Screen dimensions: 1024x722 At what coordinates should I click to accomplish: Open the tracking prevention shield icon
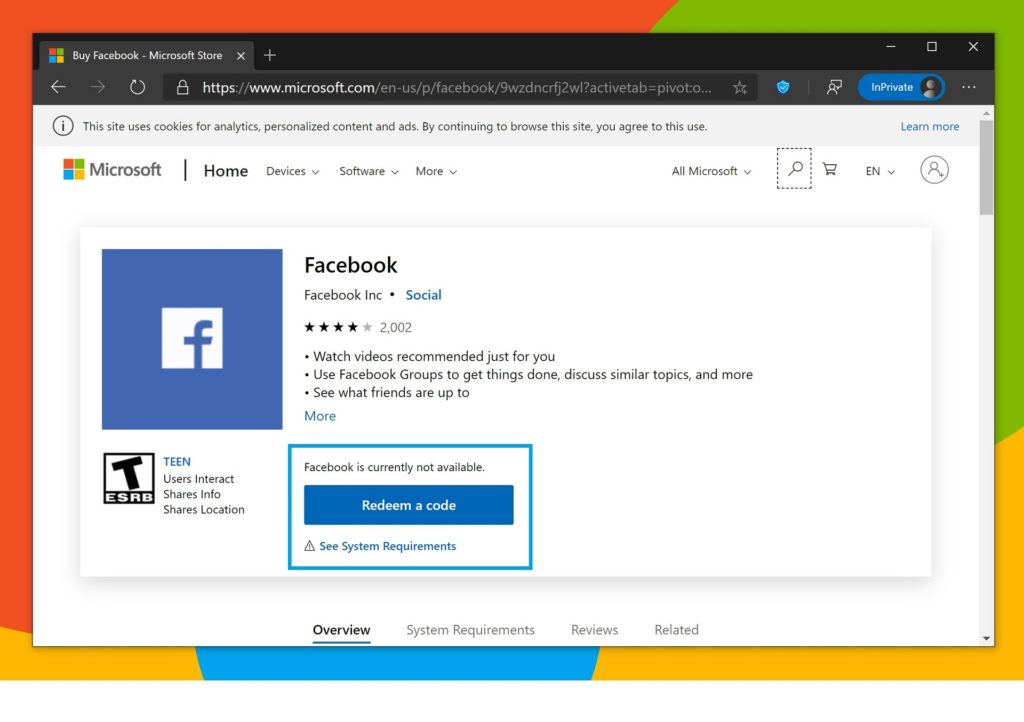(x=782, y=87)
